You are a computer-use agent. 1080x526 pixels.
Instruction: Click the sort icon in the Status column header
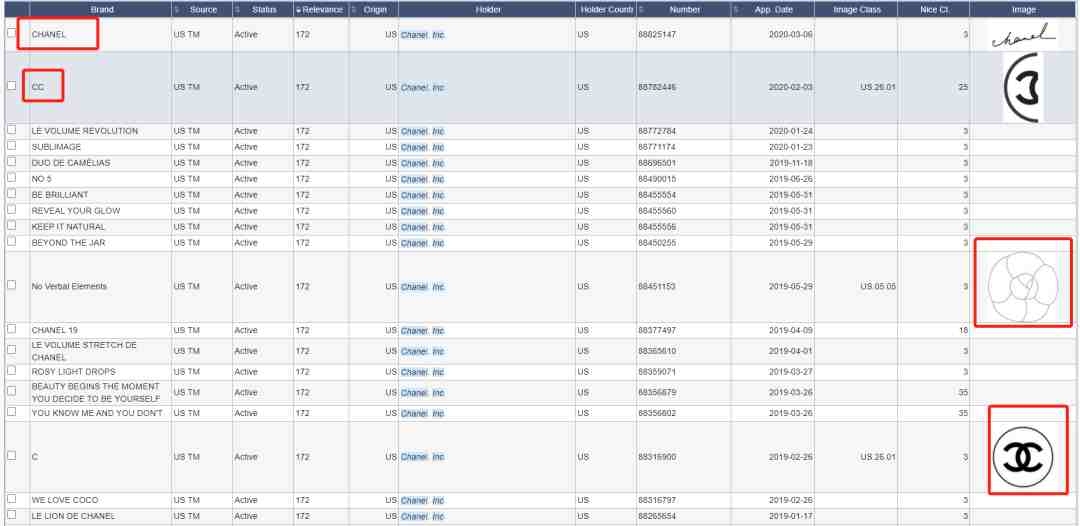[x=237, y=10]
